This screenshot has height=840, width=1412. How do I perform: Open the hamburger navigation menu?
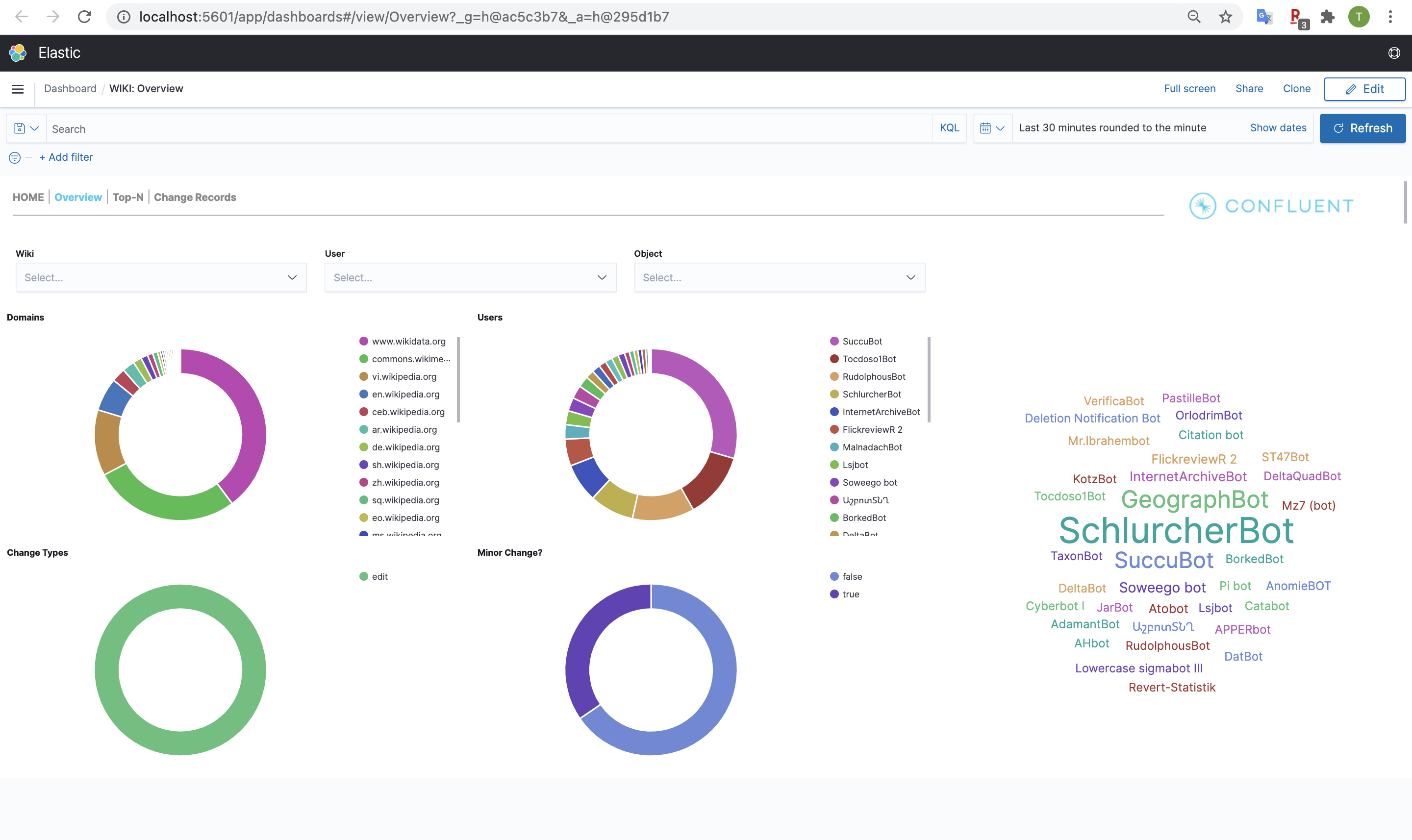click(18, 89)
